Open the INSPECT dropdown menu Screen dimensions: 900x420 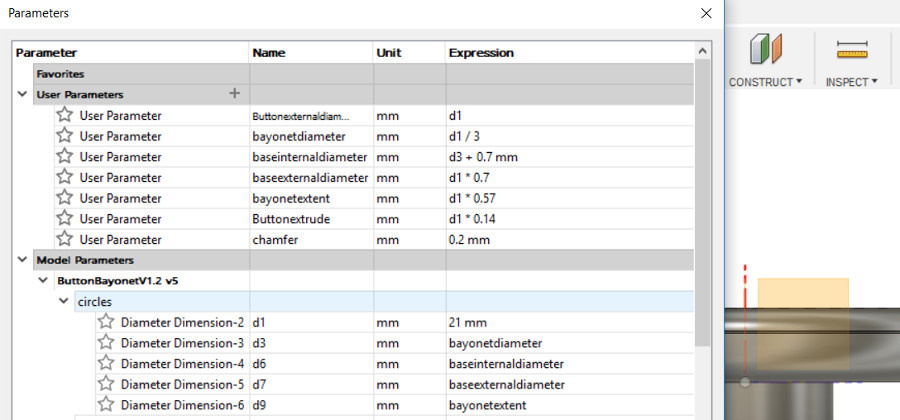(x=852, y=82)
